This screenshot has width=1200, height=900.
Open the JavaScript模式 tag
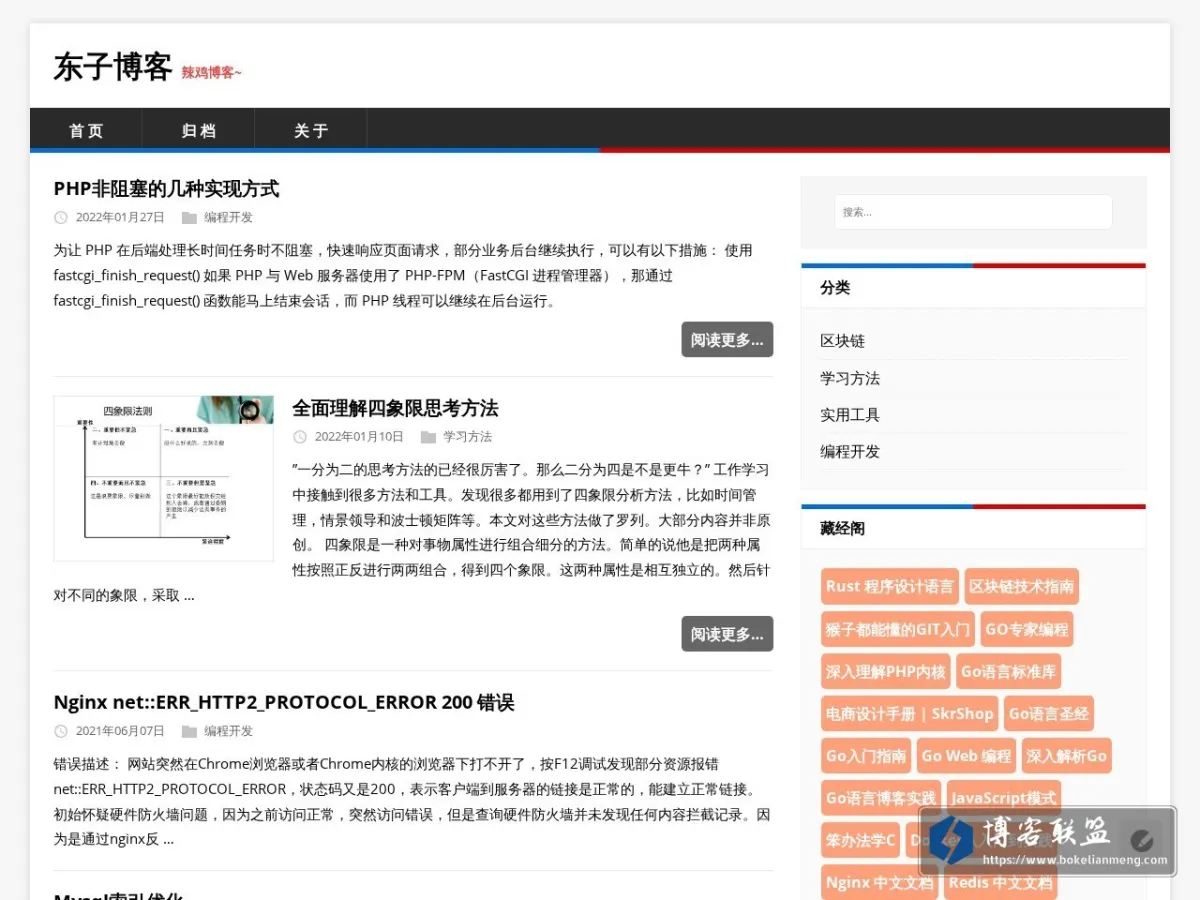(1003, 798)
